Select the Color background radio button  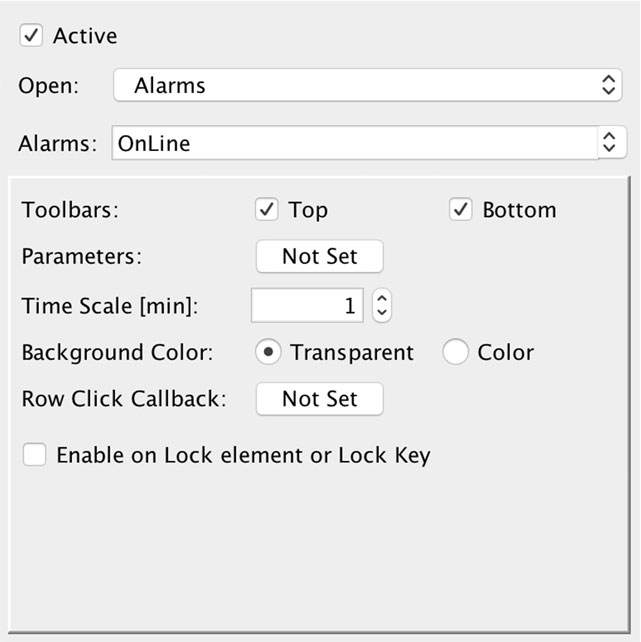pos(455,352)
